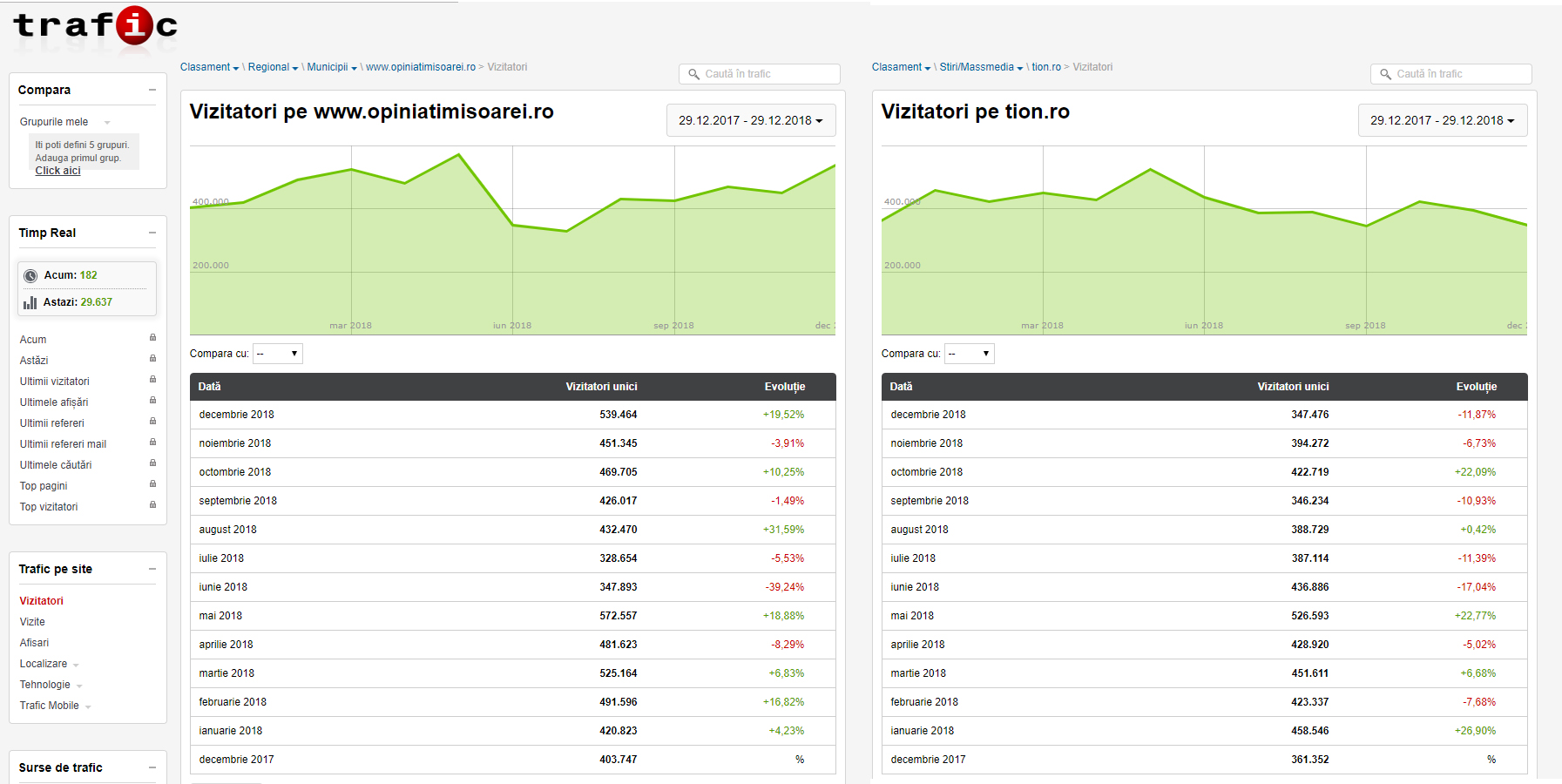The image size is (1562, 784).
Task: Click heading 'Vizitatori pe tion.ro'
Action: [975, 112]
